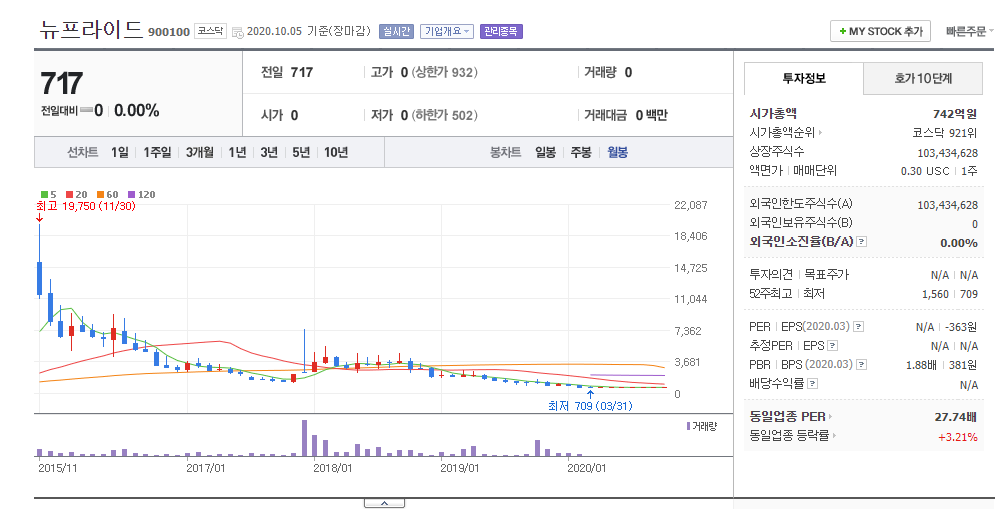Viewport: 1003px width, 509px height.
Task: Open the 실시간 real-time badge
Action: 397,31
